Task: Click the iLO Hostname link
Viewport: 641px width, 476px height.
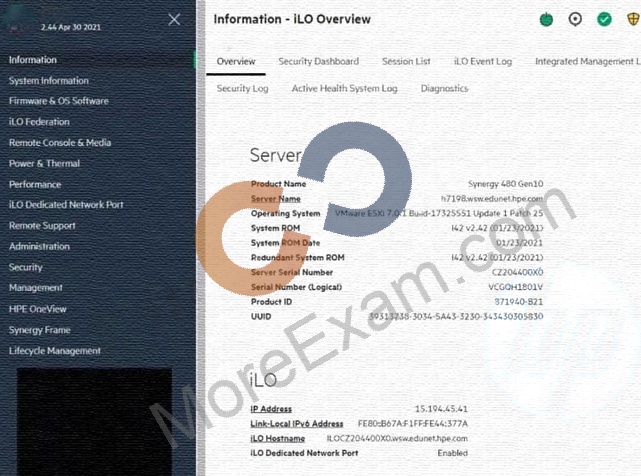Action: [278, 438]
